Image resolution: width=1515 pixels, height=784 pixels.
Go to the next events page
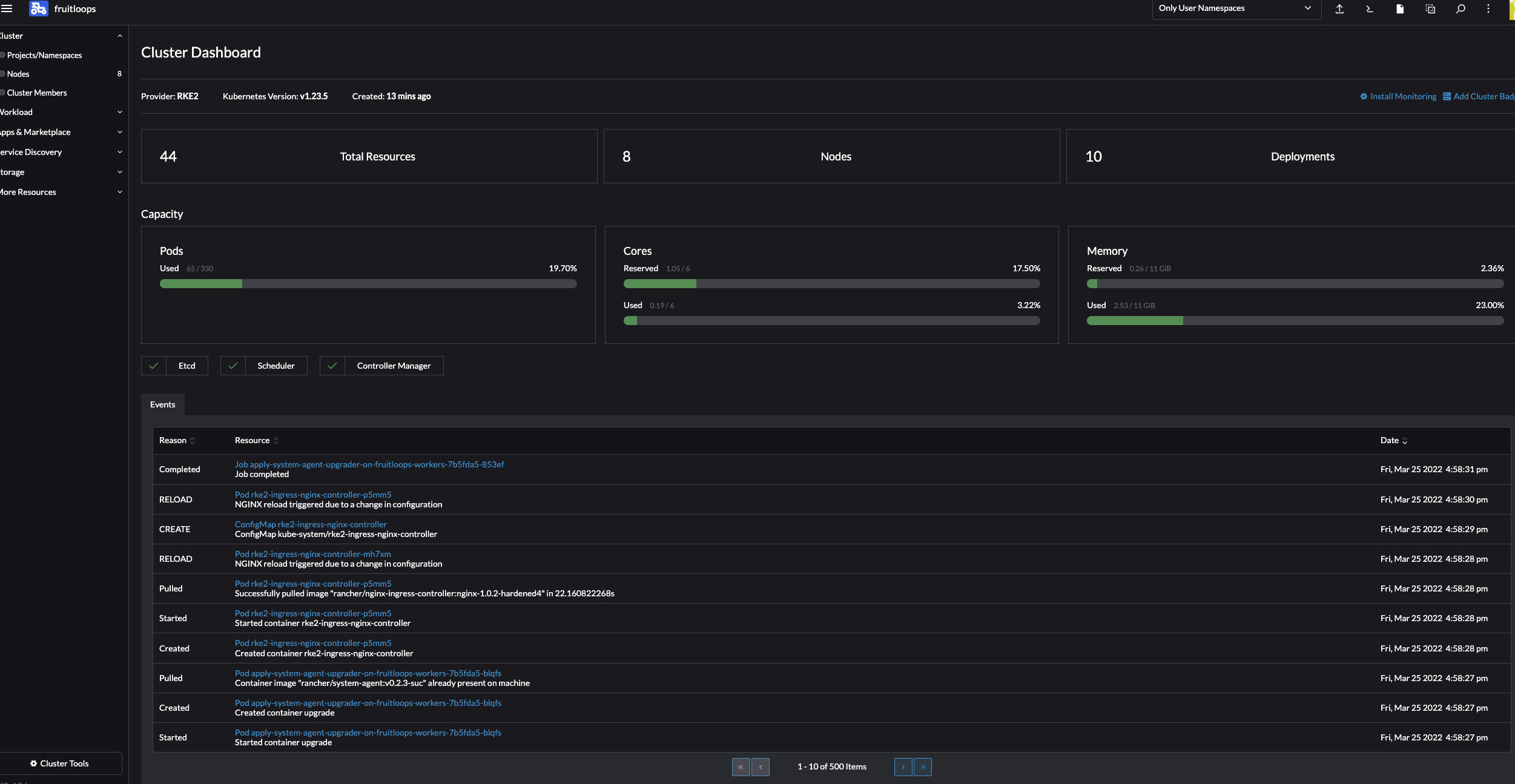pos(902,766)
